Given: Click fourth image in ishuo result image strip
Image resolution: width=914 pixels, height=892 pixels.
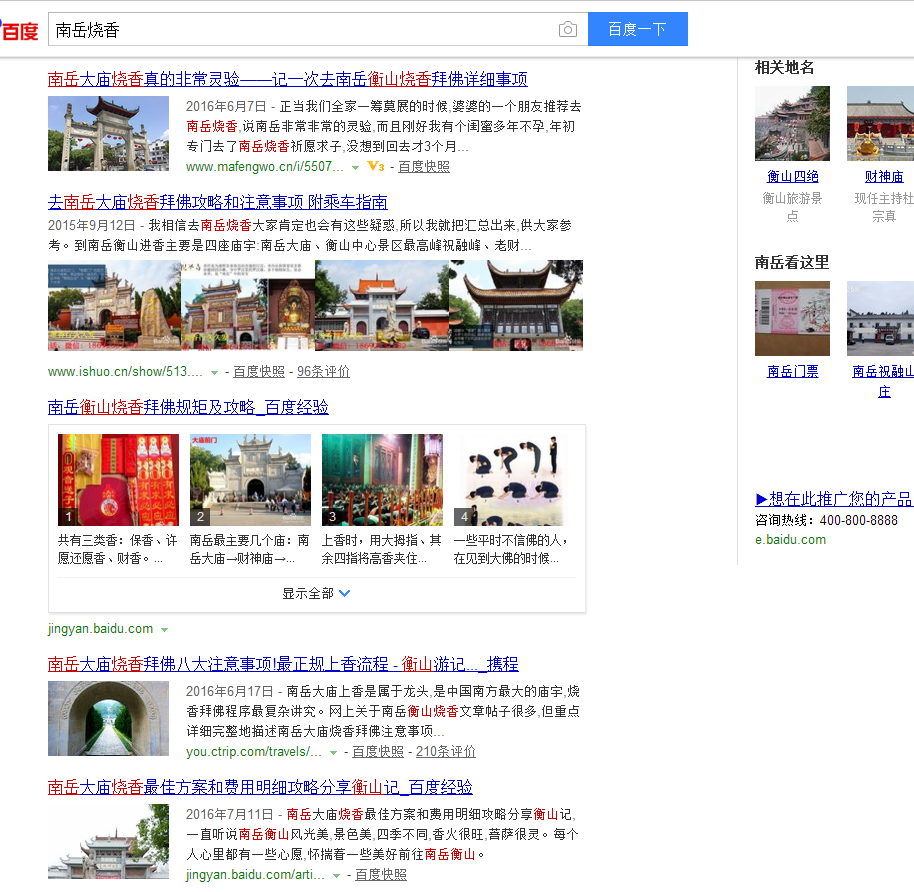Looking at the screenshot, I should pos(516,305).
